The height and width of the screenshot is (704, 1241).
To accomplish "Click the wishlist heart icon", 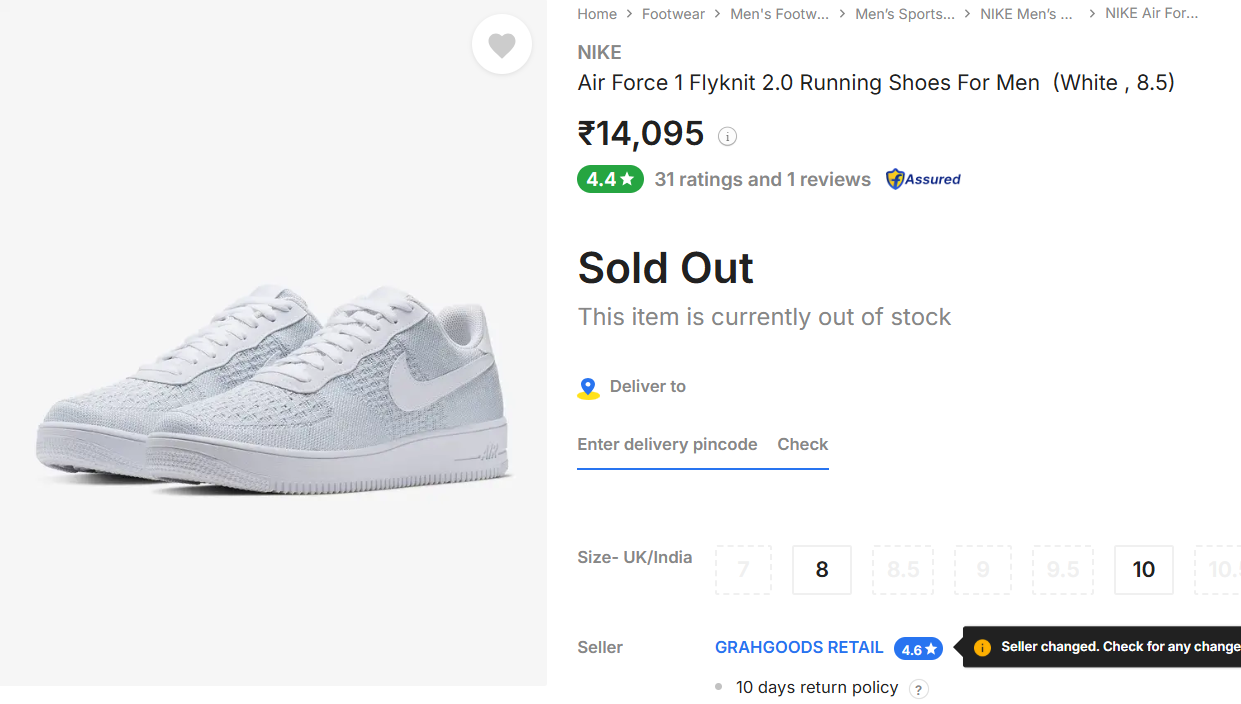I will (502, 45).
